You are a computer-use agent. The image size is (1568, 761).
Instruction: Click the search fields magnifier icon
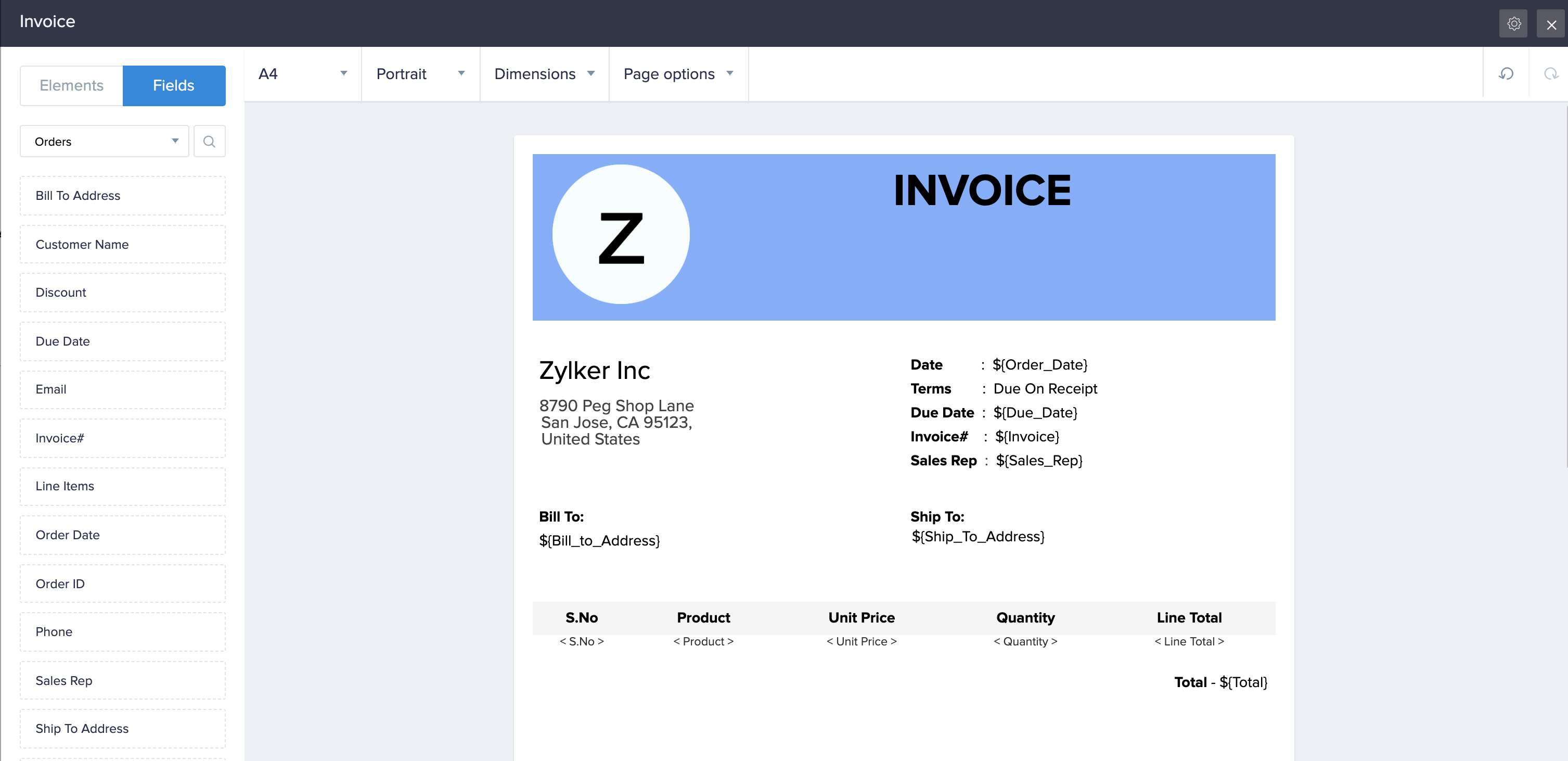209,141
